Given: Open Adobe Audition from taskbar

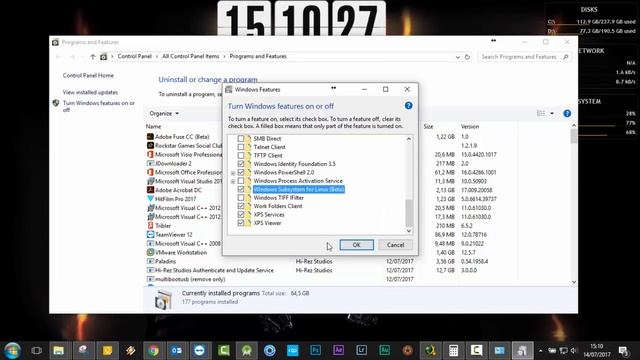Looking at the screenshot, I should pyautogui.click(x=384, y=350).
